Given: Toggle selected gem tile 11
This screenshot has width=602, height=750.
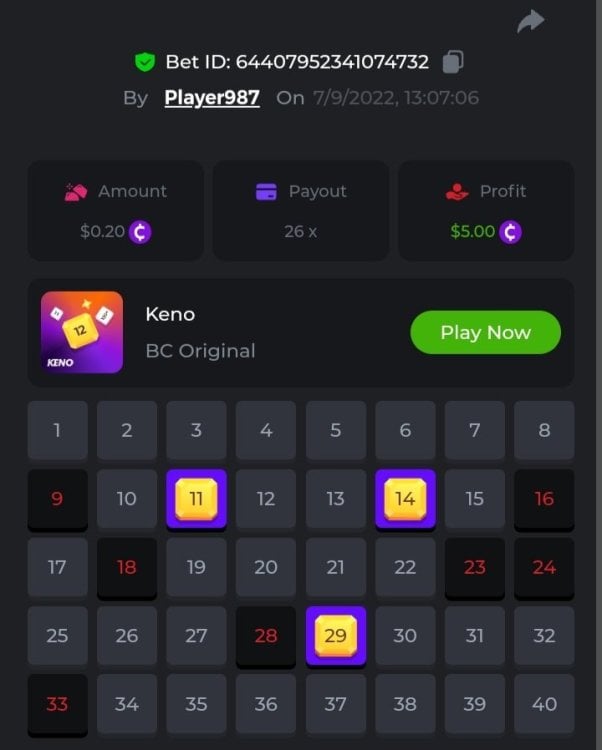Looking at the screenshot, I should (197, 499).
